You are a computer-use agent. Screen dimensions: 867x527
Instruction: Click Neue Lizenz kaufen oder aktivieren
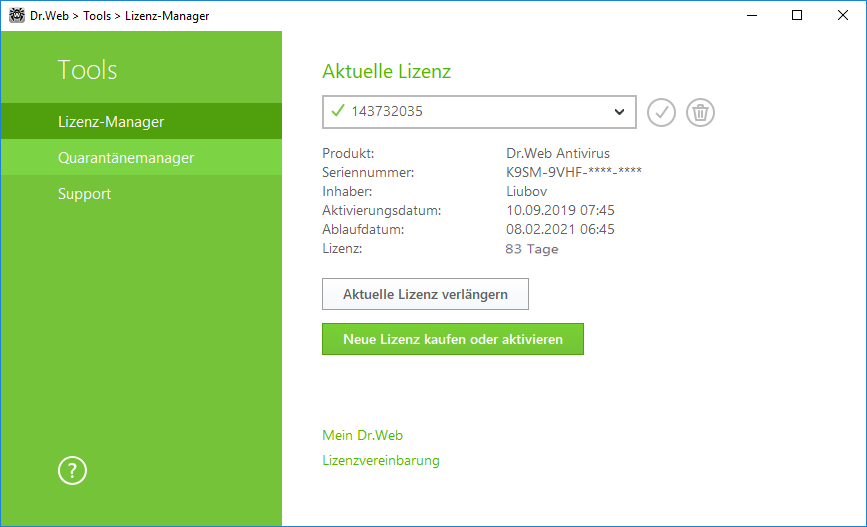(x=453, y=339)
